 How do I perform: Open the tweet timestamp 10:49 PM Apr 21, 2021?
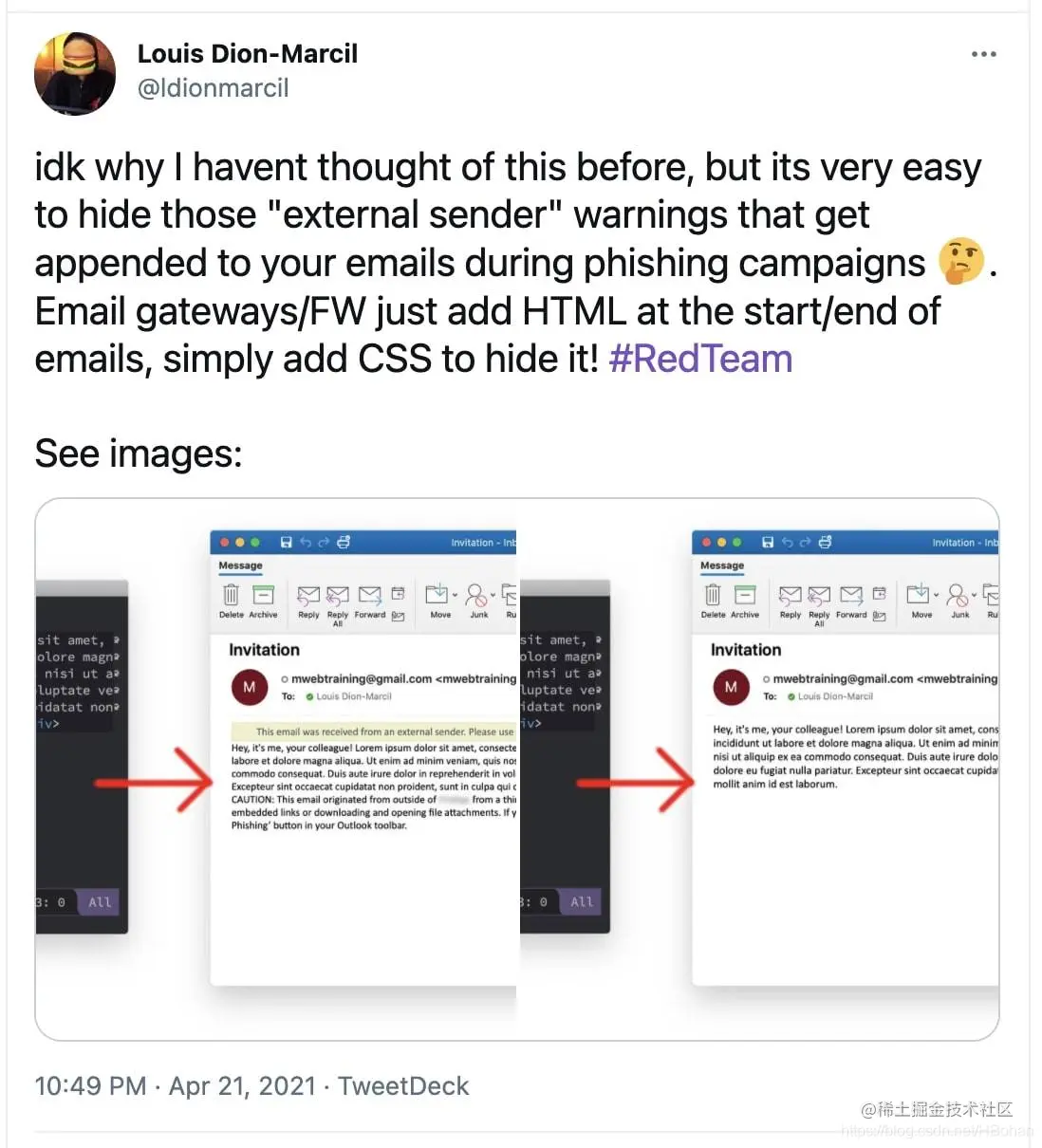pyautogui.click(x=175, y=1086)
